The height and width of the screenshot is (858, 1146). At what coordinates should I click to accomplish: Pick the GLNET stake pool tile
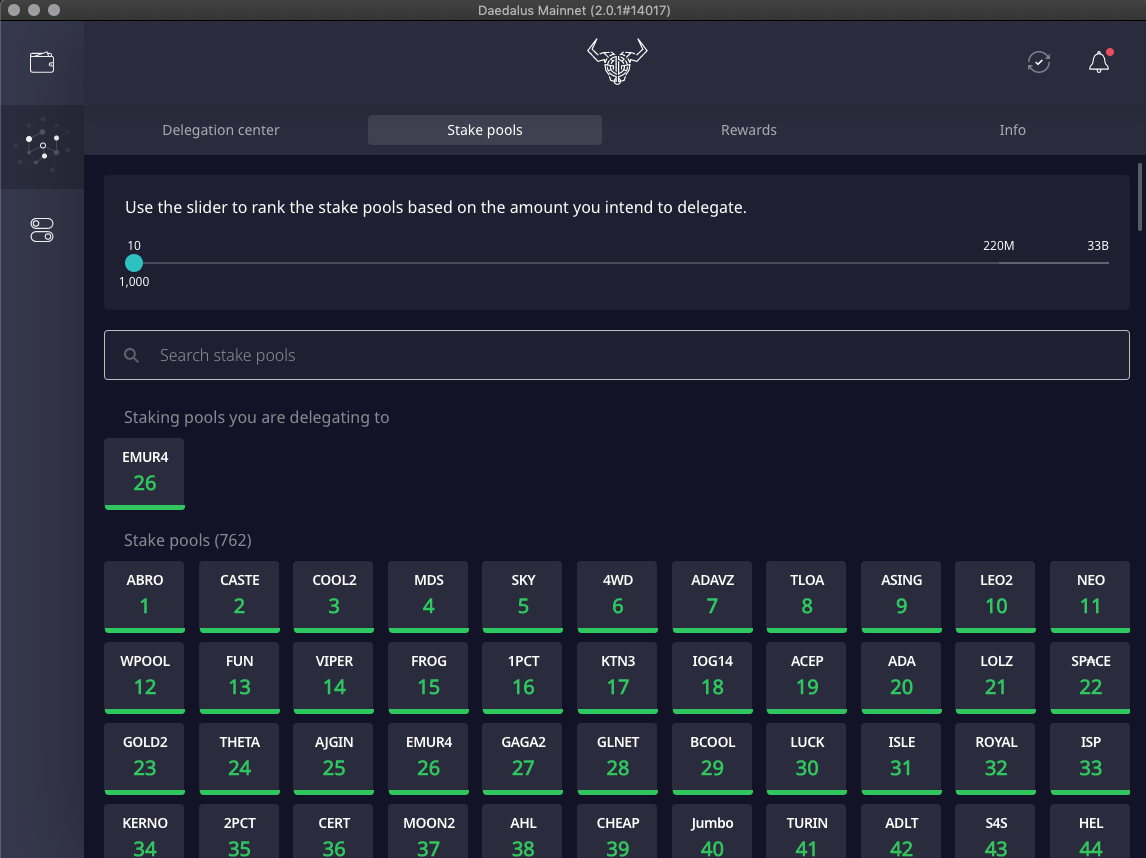pos(618,759)
